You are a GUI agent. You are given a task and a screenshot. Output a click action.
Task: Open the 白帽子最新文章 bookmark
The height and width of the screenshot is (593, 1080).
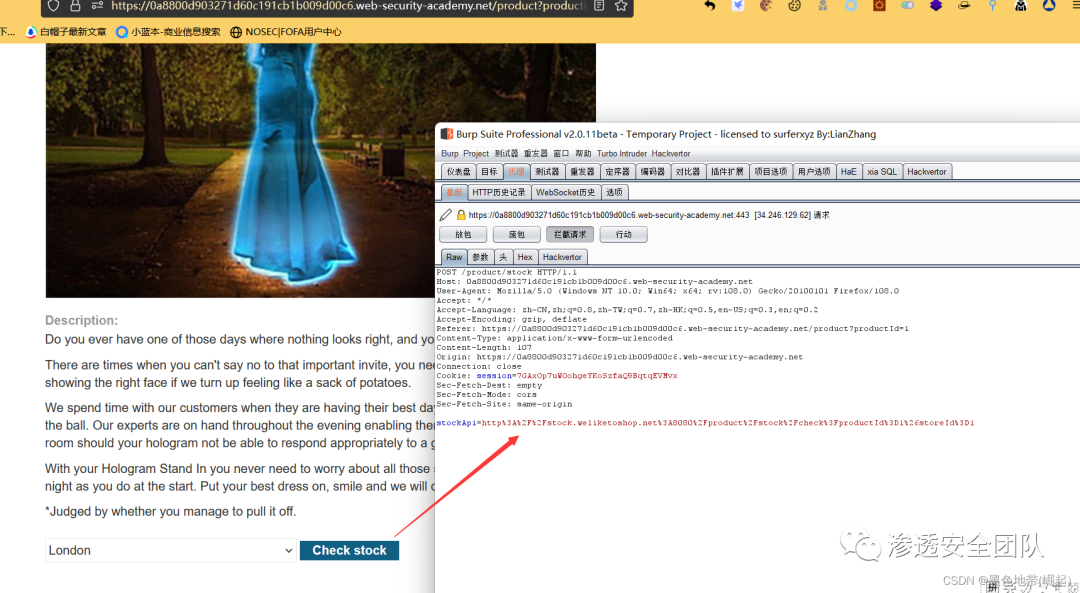coord(66,32)
